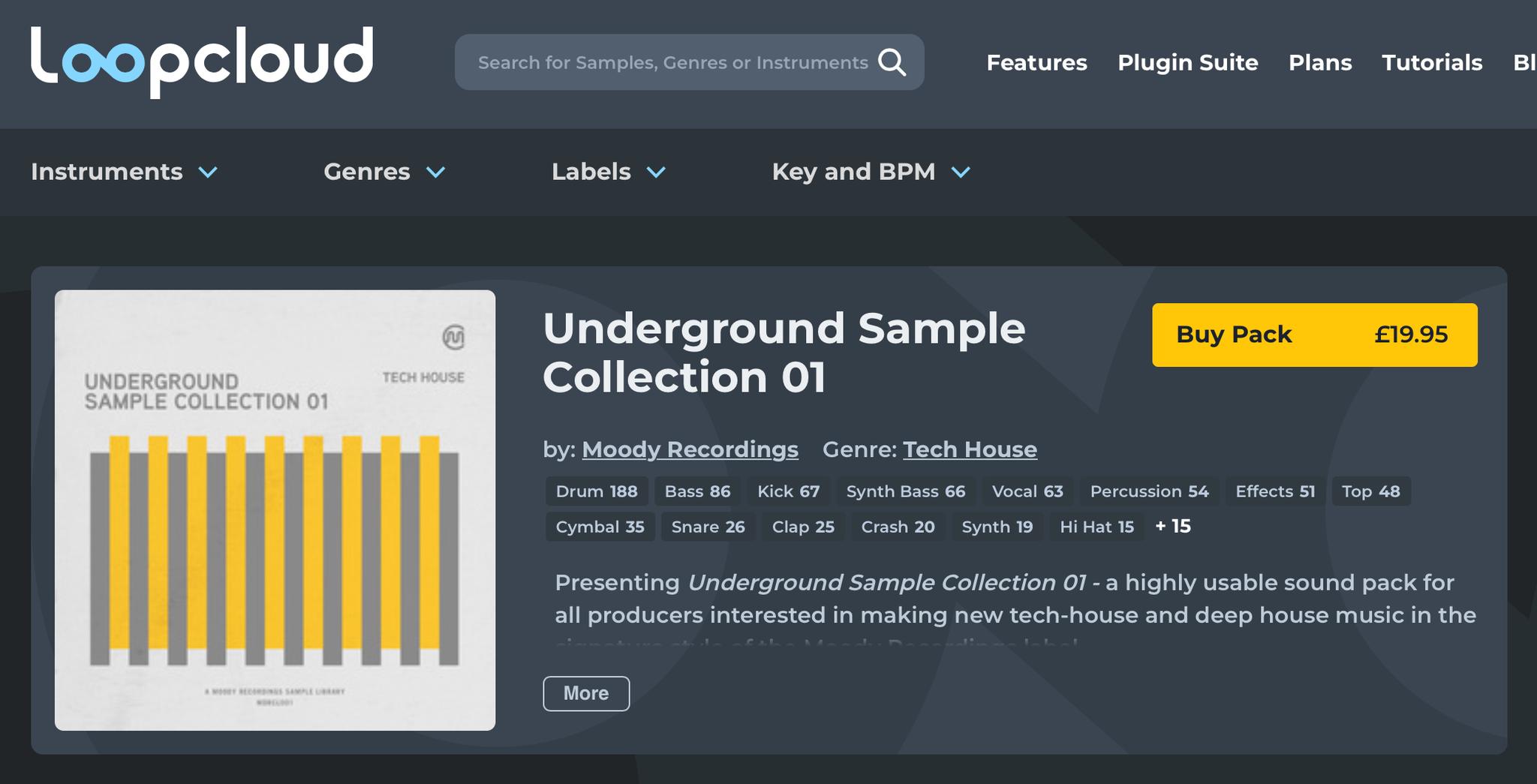Image resolution: width=1537 pixels, height=784 pixels.
Task: Expand the Genres dropdown
Action: pos(385,172)
